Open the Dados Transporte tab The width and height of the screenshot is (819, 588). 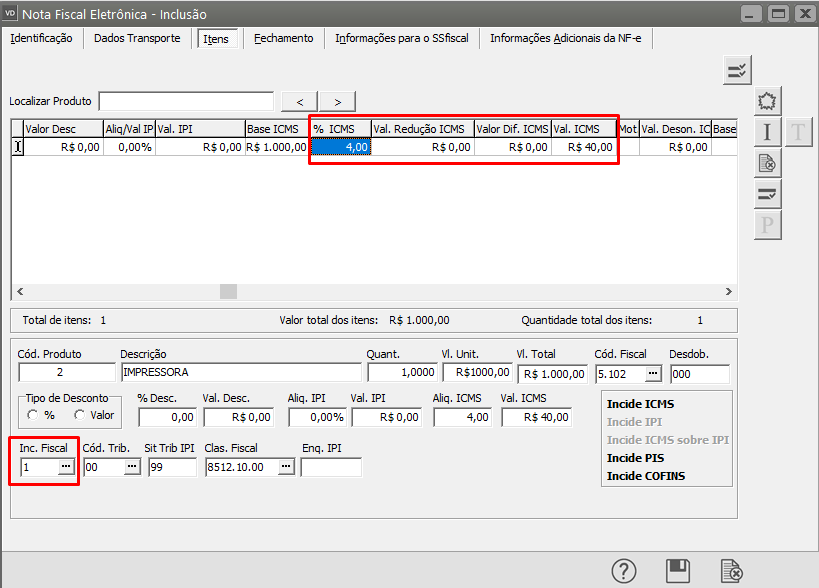[137, 38]
